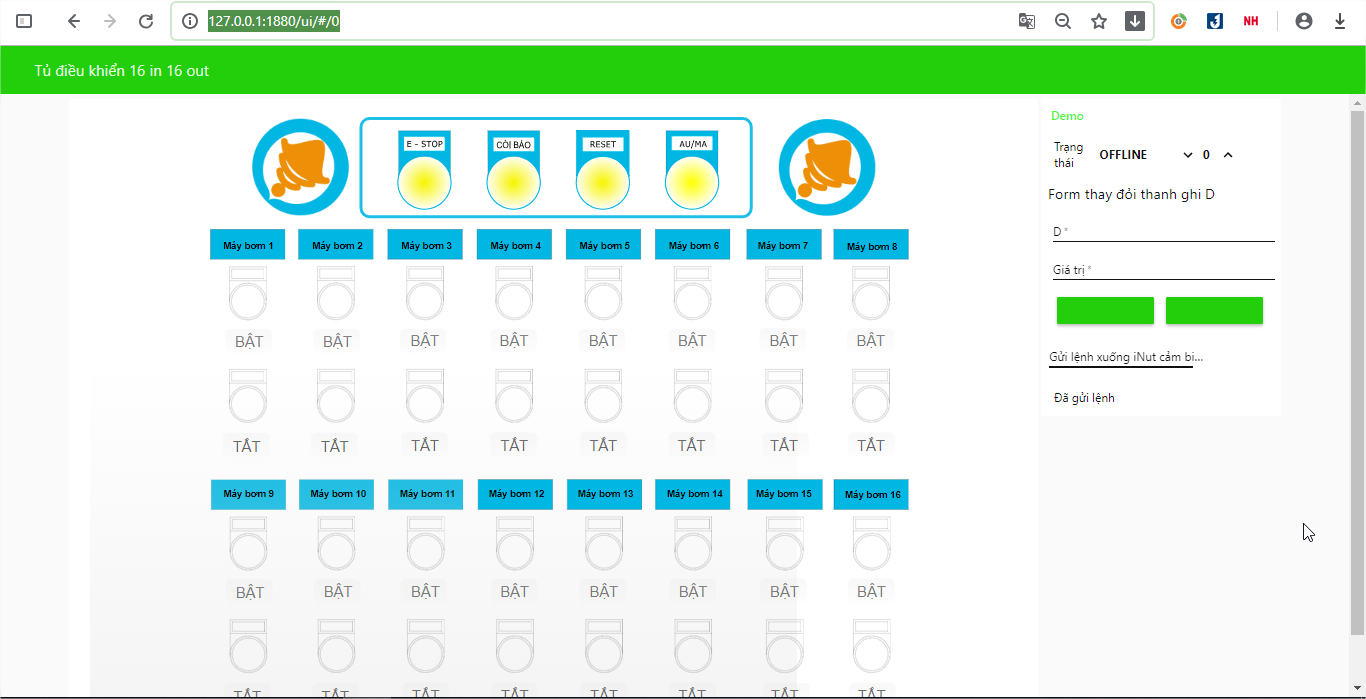Reload the page with refresh icon
This screenshot has height=699, width=1366.
pyautogui.click(x=146, y=21)
